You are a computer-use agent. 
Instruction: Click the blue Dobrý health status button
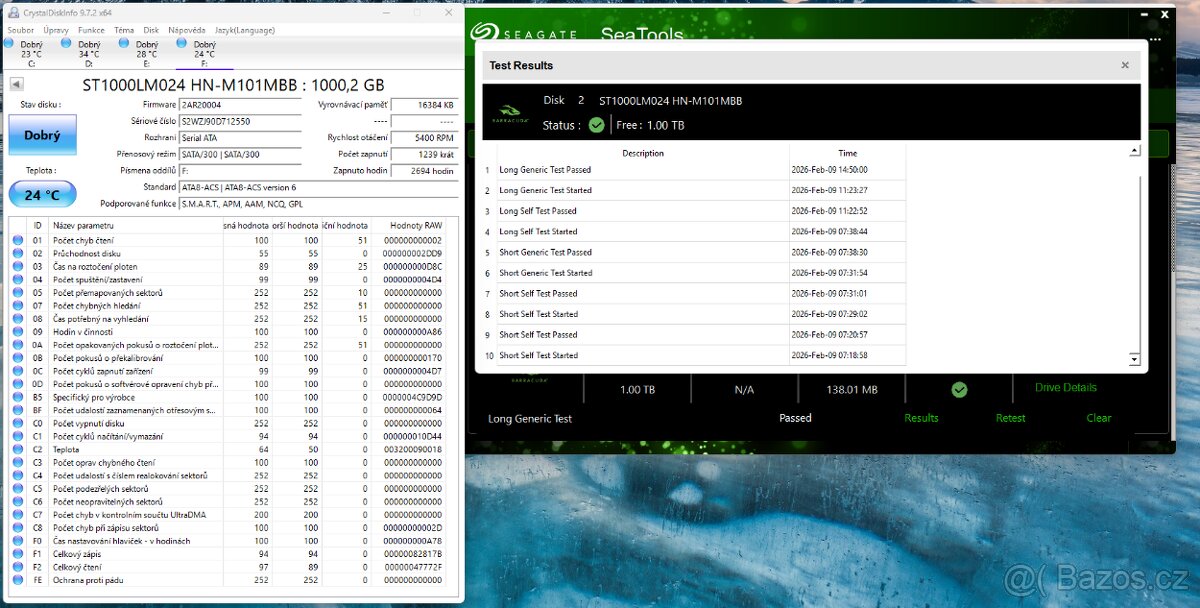(42, 135)
